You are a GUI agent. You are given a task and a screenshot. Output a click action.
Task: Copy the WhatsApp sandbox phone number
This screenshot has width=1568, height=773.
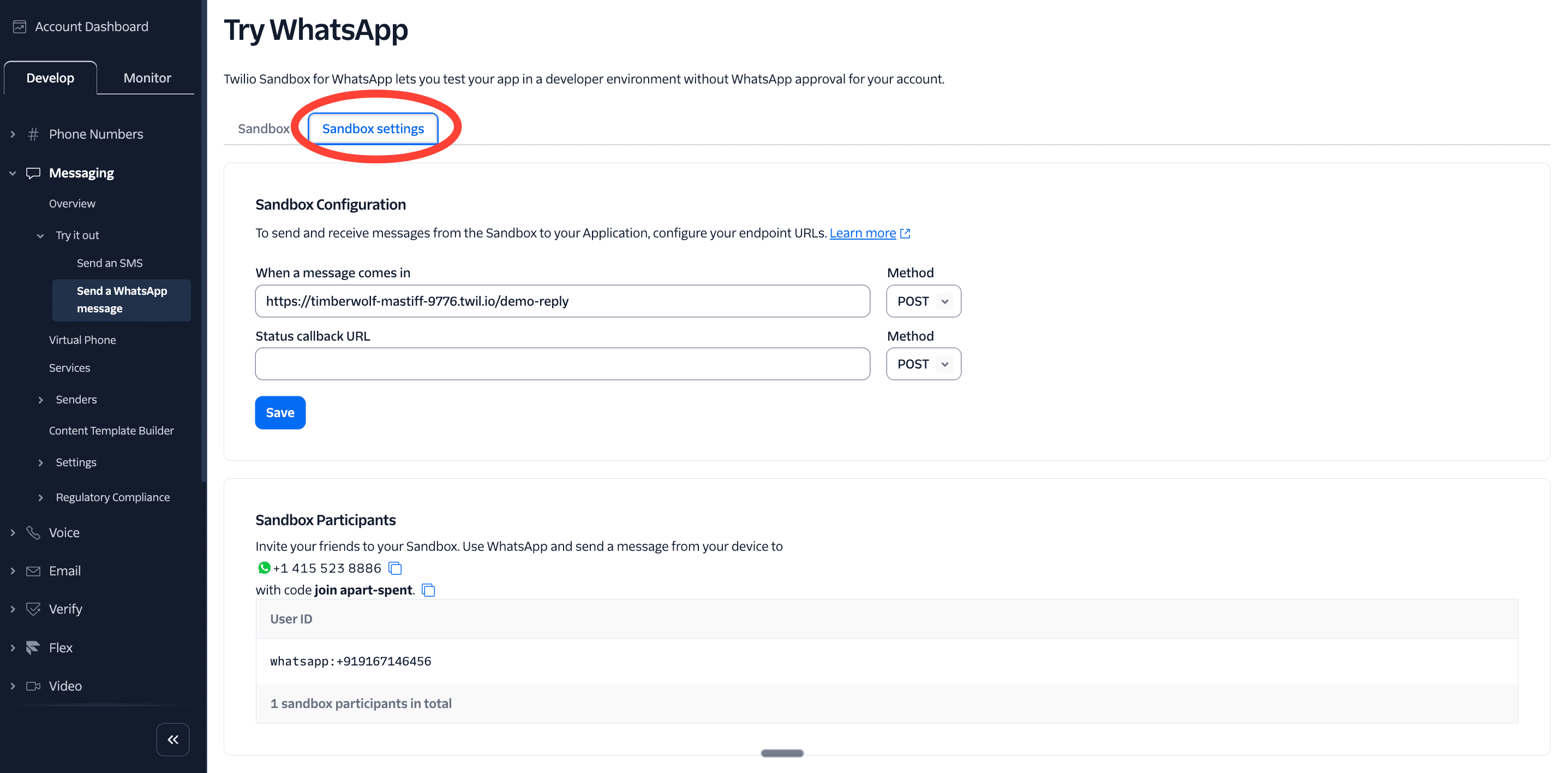point(395,568)
